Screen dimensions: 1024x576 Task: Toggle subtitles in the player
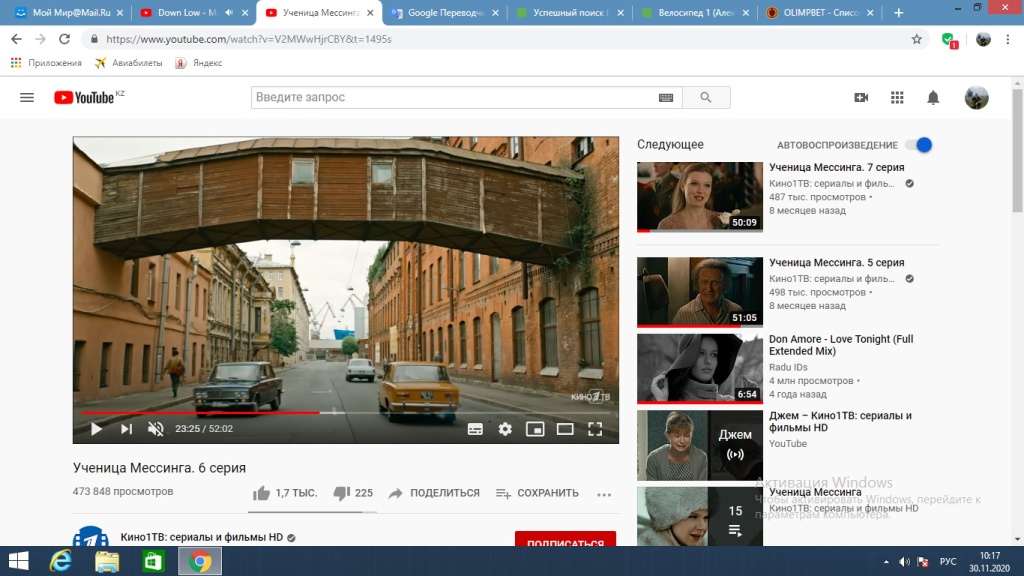tap(475, 429)
